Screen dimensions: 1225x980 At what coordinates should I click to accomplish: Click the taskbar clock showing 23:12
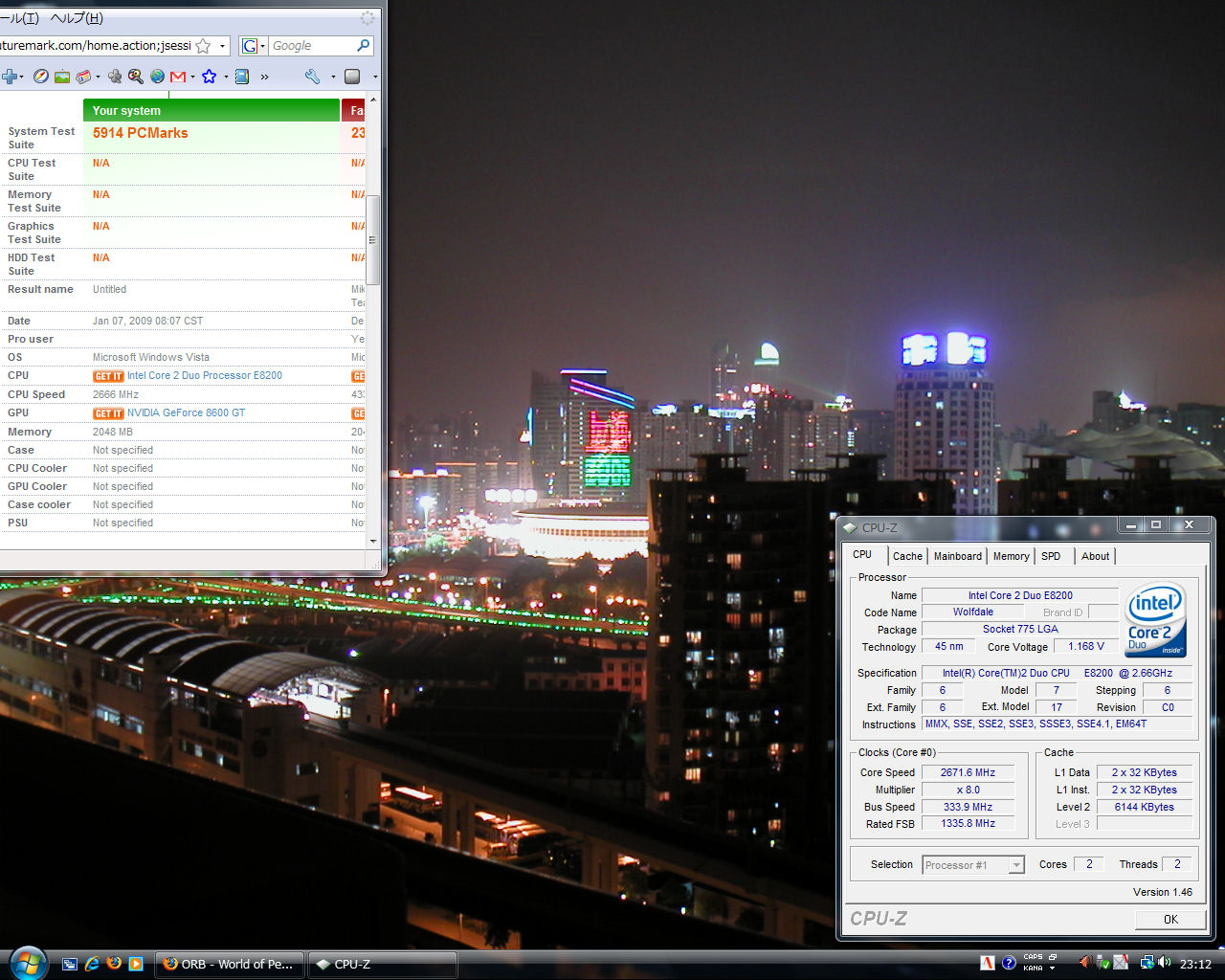[x=1195, y=964]
